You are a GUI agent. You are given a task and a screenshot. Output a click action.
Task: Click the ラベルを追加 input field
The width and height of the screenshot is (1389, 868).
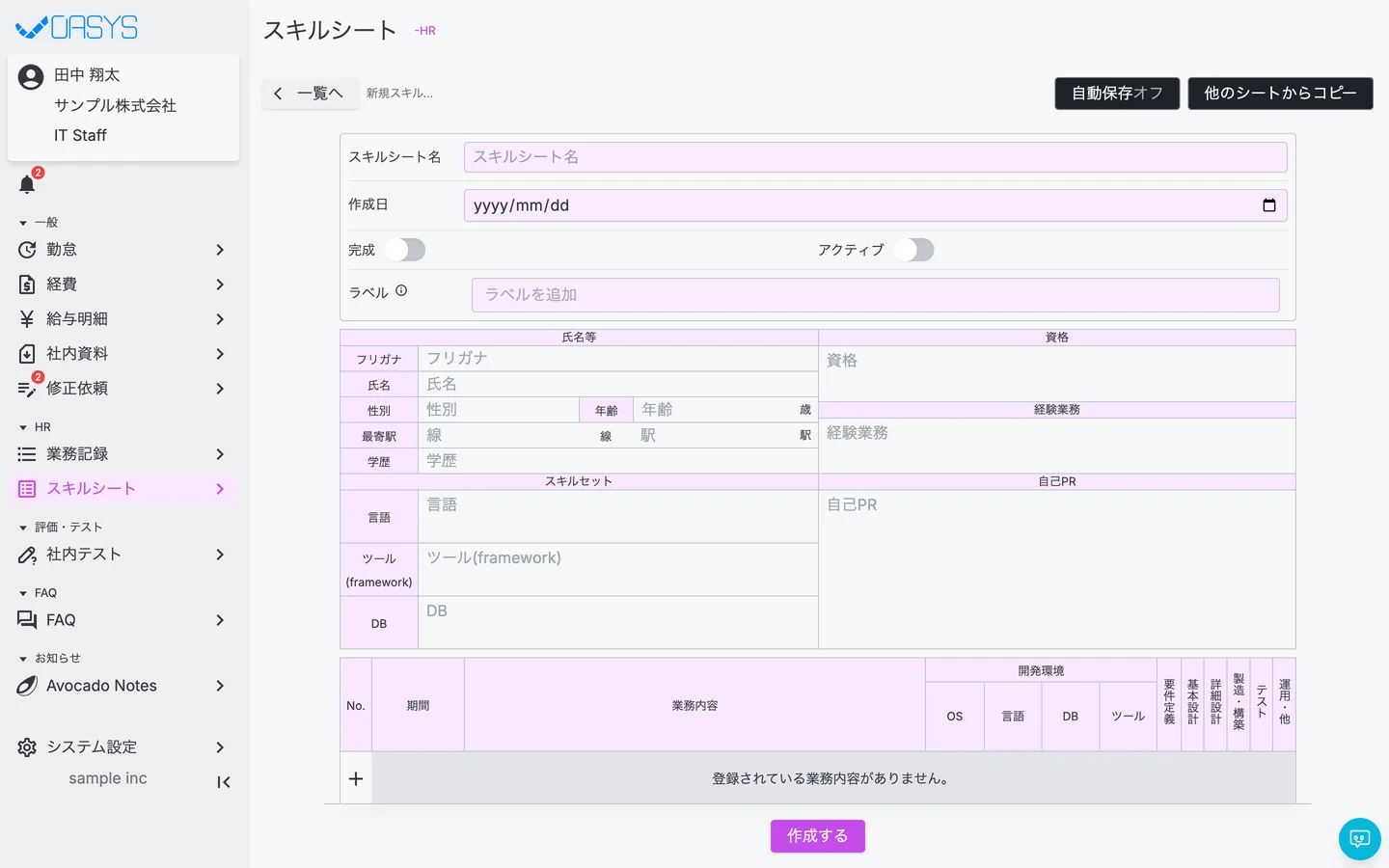click(x=876, y=295)
